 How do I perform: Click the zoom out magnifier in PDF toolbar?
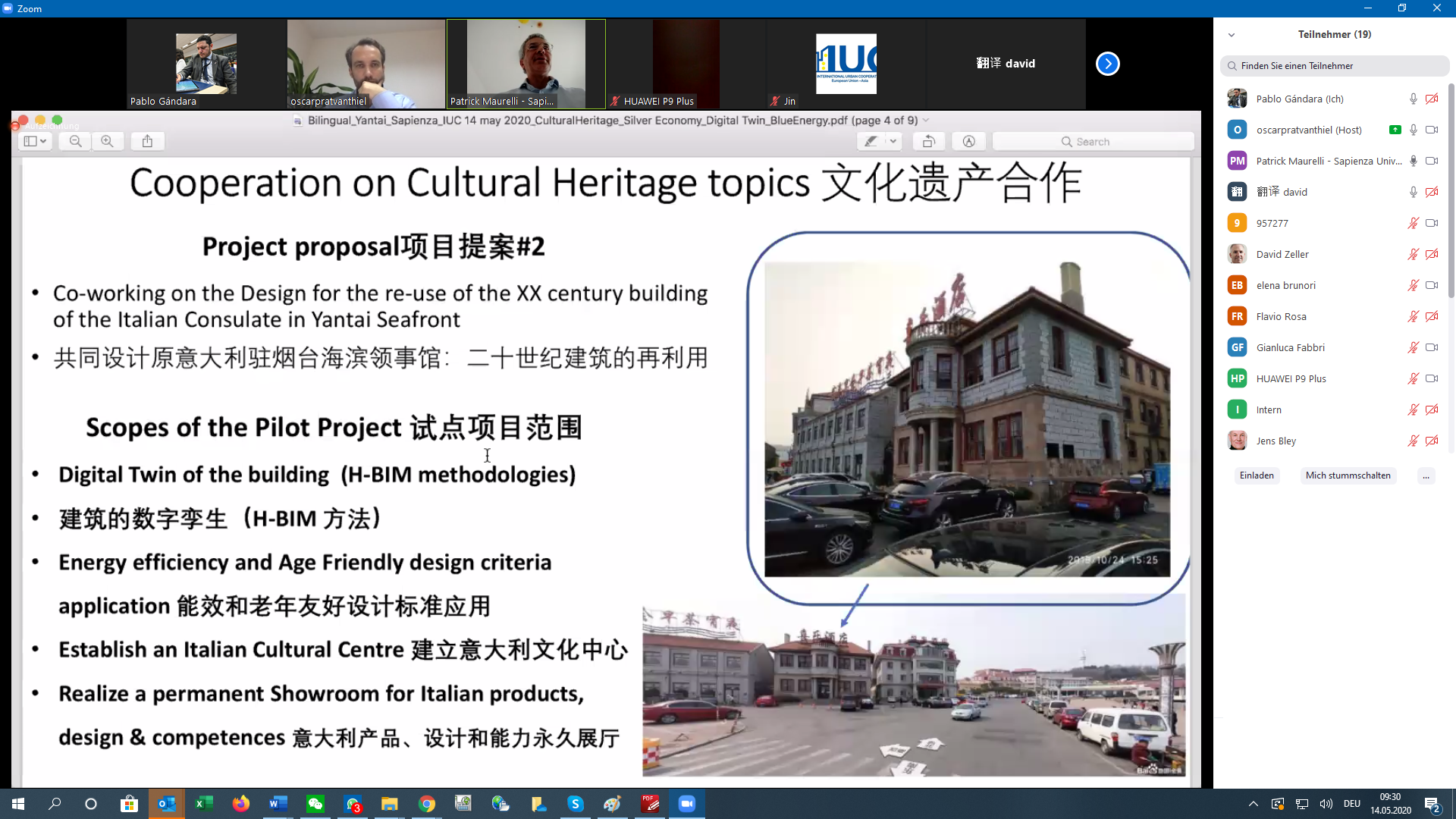pyautogui.click(x=75, y=141)
